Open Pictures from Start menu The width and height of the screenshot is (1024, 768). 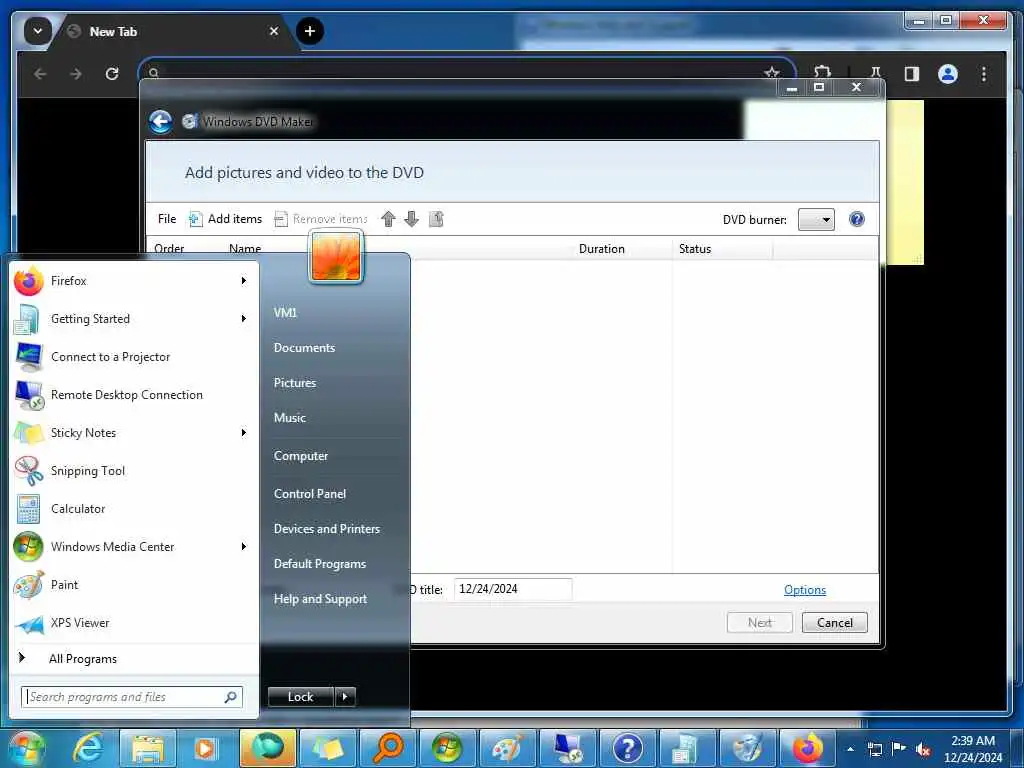coord(295,383)
